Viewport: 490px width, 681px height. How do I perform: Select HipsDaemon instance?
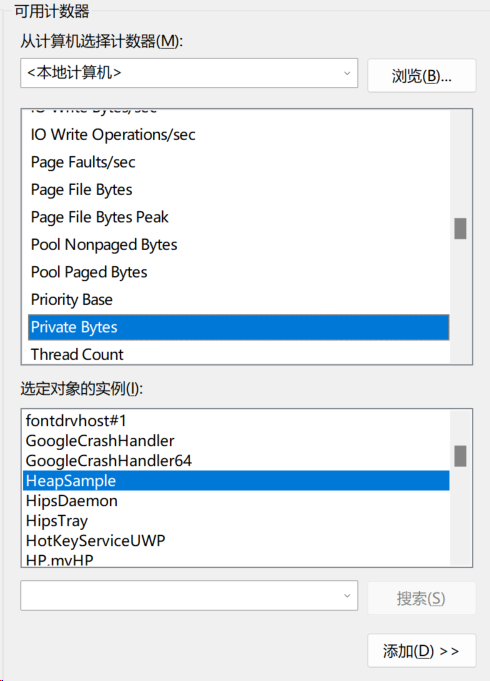click(236, 501)
